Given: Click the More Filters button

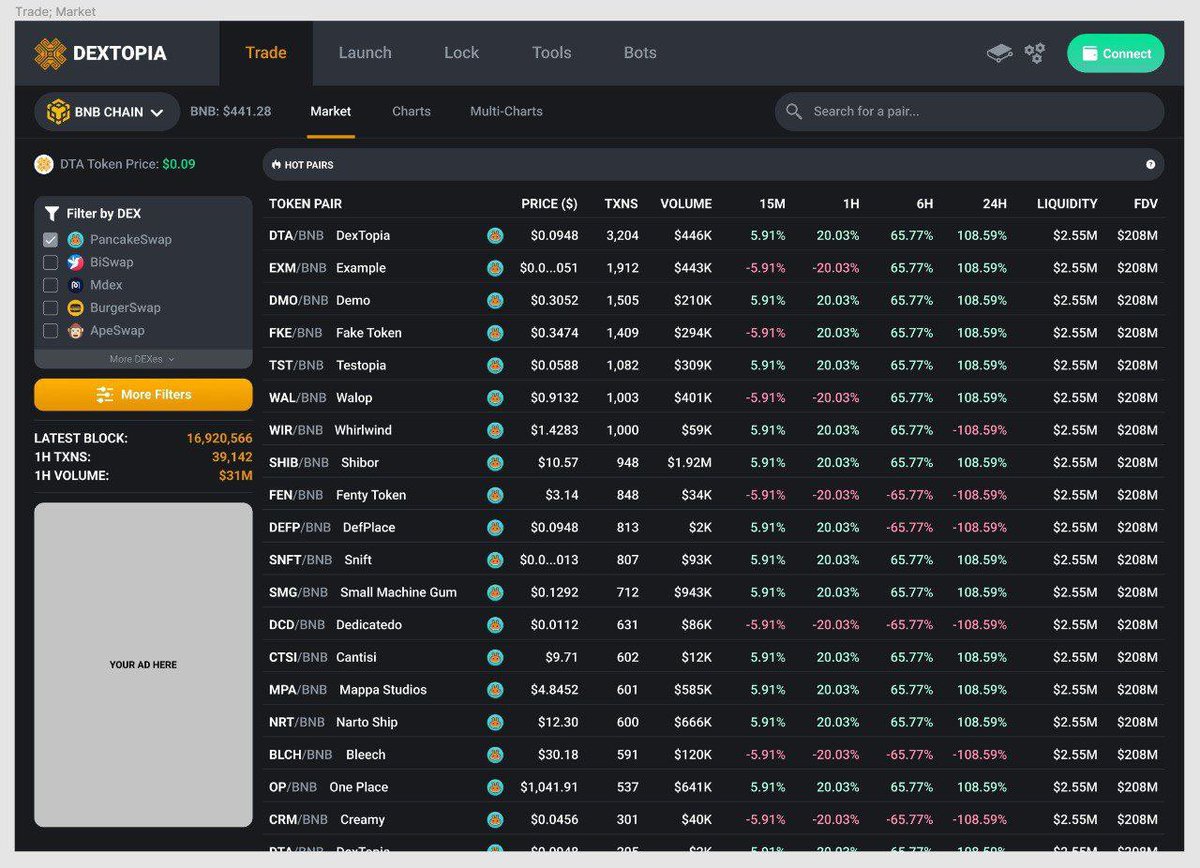Looking at the screenshot, I should pyautogui.click(x=143, y=395).
